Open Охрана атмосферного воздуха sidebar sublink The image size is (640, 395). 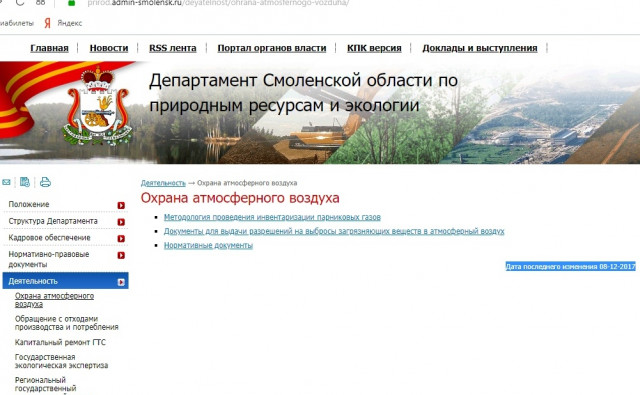(54, 300)
